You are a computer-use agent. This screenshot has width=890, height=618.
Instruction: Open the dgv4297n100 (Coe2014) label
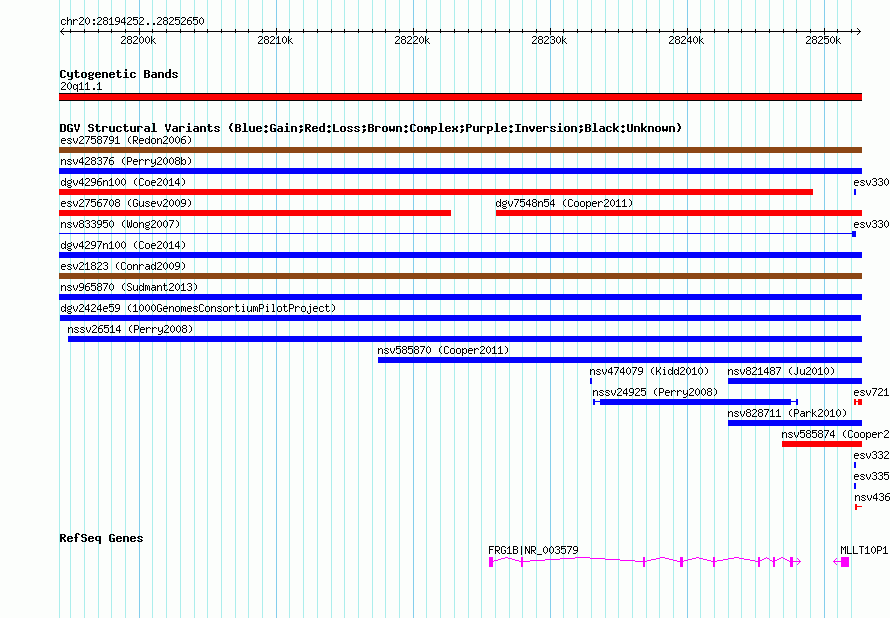pyautogui.click(x=123, y=245)
